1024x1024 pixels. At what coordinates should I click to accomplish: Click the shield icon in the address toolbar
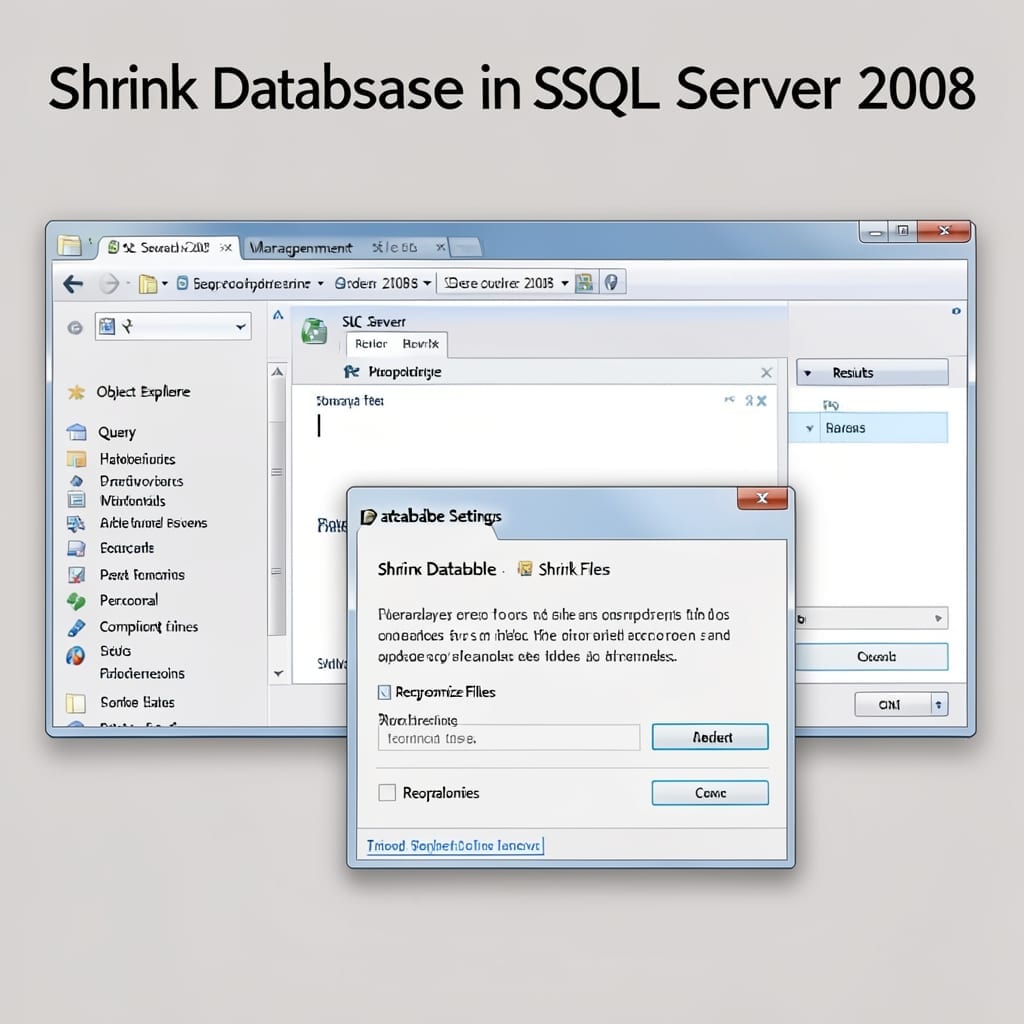tap(611, 282)
